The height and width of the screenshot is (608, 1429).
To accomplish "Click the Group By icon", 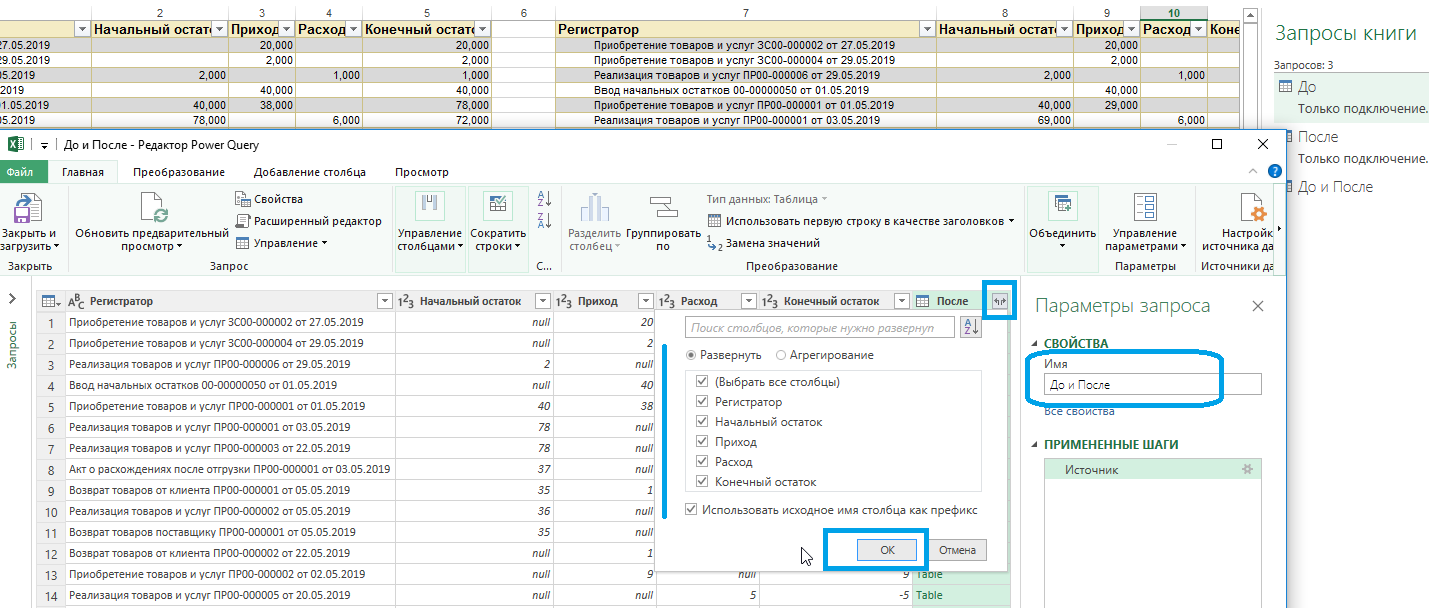I will 663,208.
